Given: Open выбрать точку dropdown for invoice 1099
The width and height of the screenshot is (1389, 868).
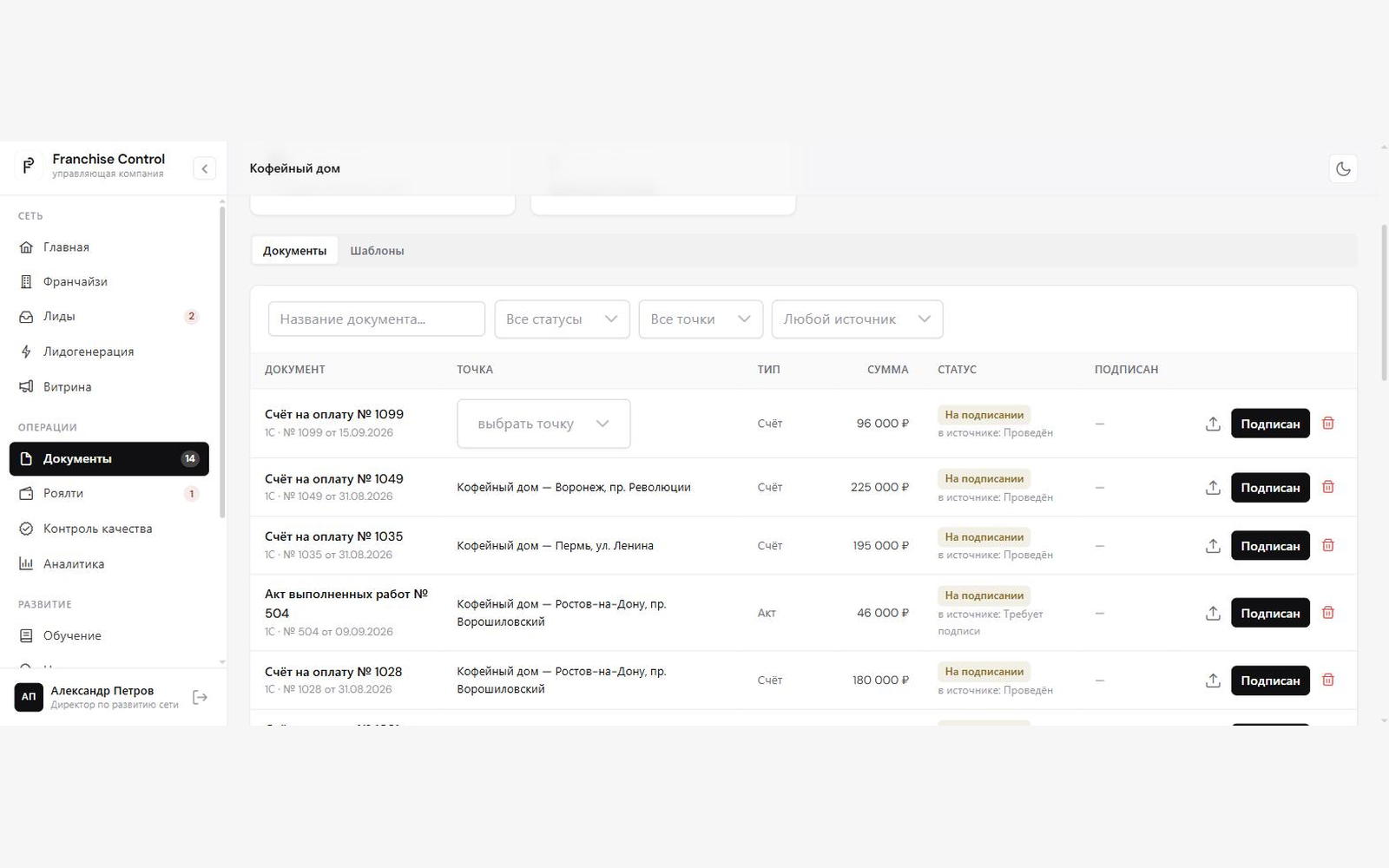Looking at the screenshot, I should coord(543,424).
